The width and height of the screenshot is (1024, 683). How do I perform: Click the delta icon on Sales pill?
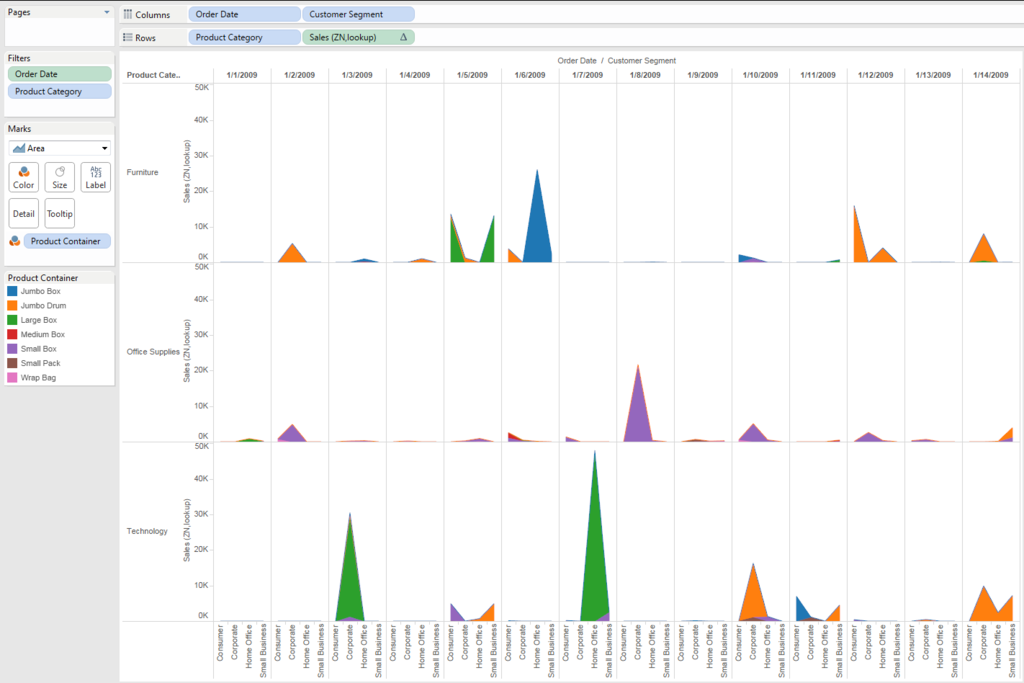tap(404, 37)
